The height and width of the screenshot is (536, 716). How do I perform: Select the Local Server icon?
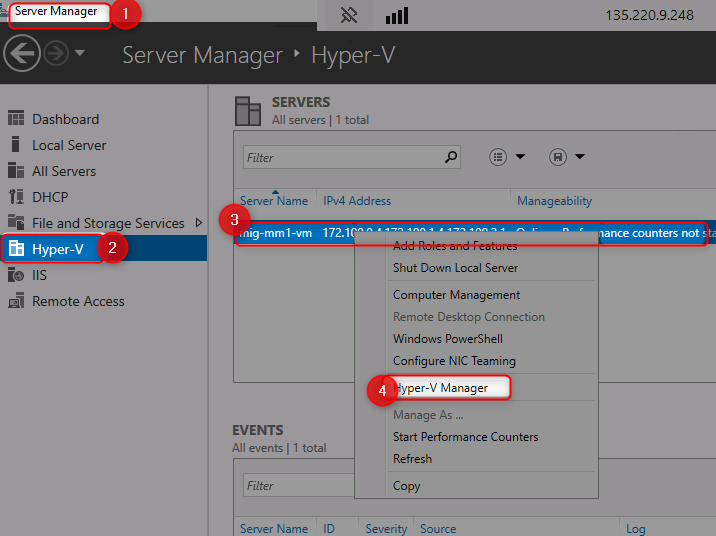(16, 144)
